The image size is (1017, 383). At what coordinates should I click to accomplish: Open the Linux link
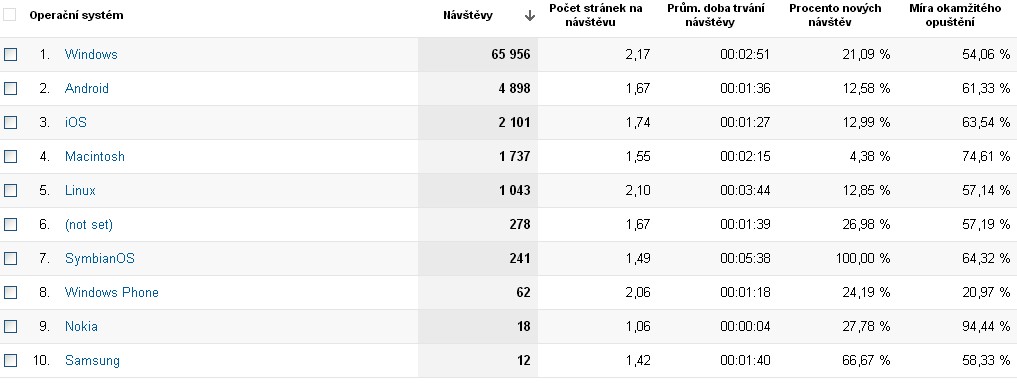80,191
